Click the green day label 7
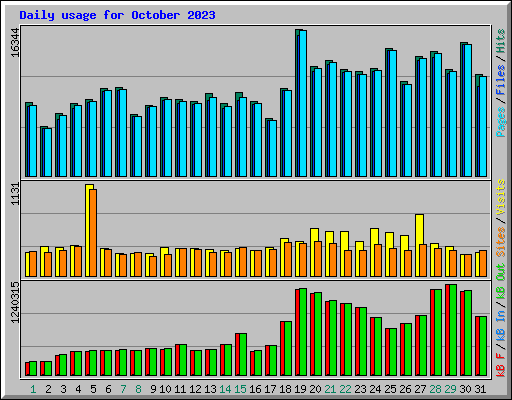This screenshot has height=400, width=512. coord(123,389)
